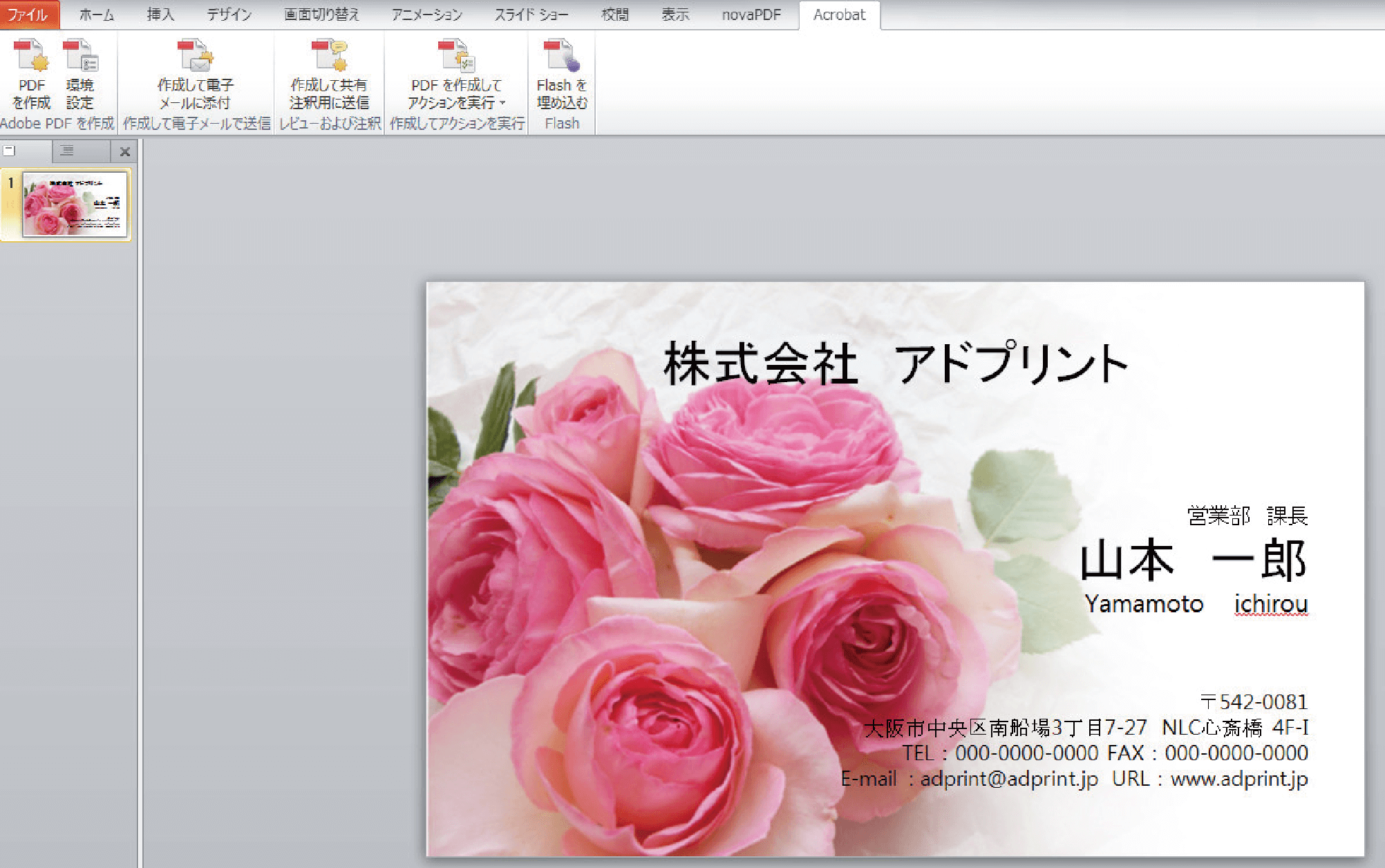Click the Embed Flash (Flashを埋め込む) icon
Screen dimensions: 1385x868
tap(561, 57)
